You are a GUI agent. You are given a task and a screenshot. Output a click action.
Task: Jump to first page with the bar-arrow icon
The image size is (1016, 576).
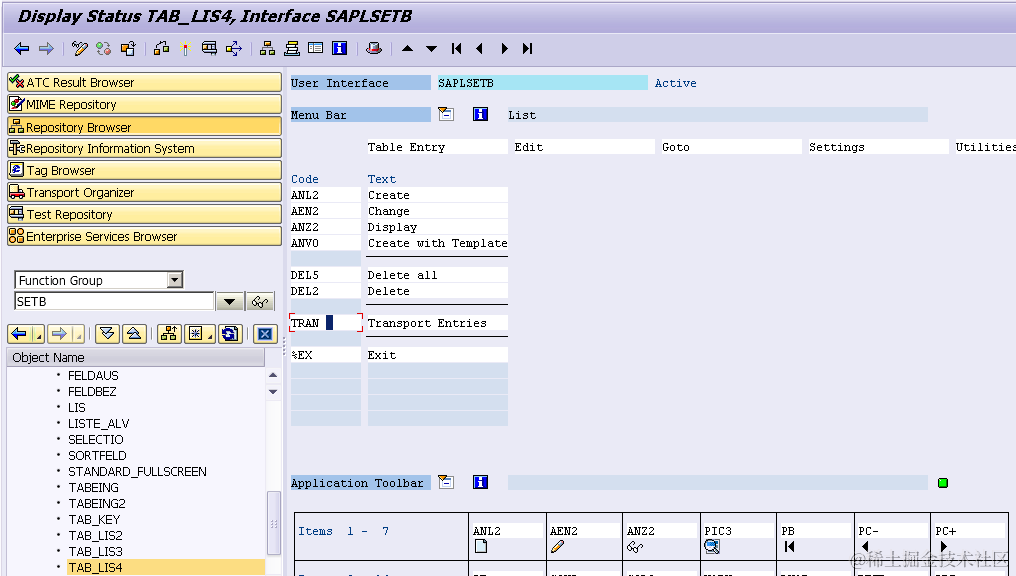tap(456, 49)
